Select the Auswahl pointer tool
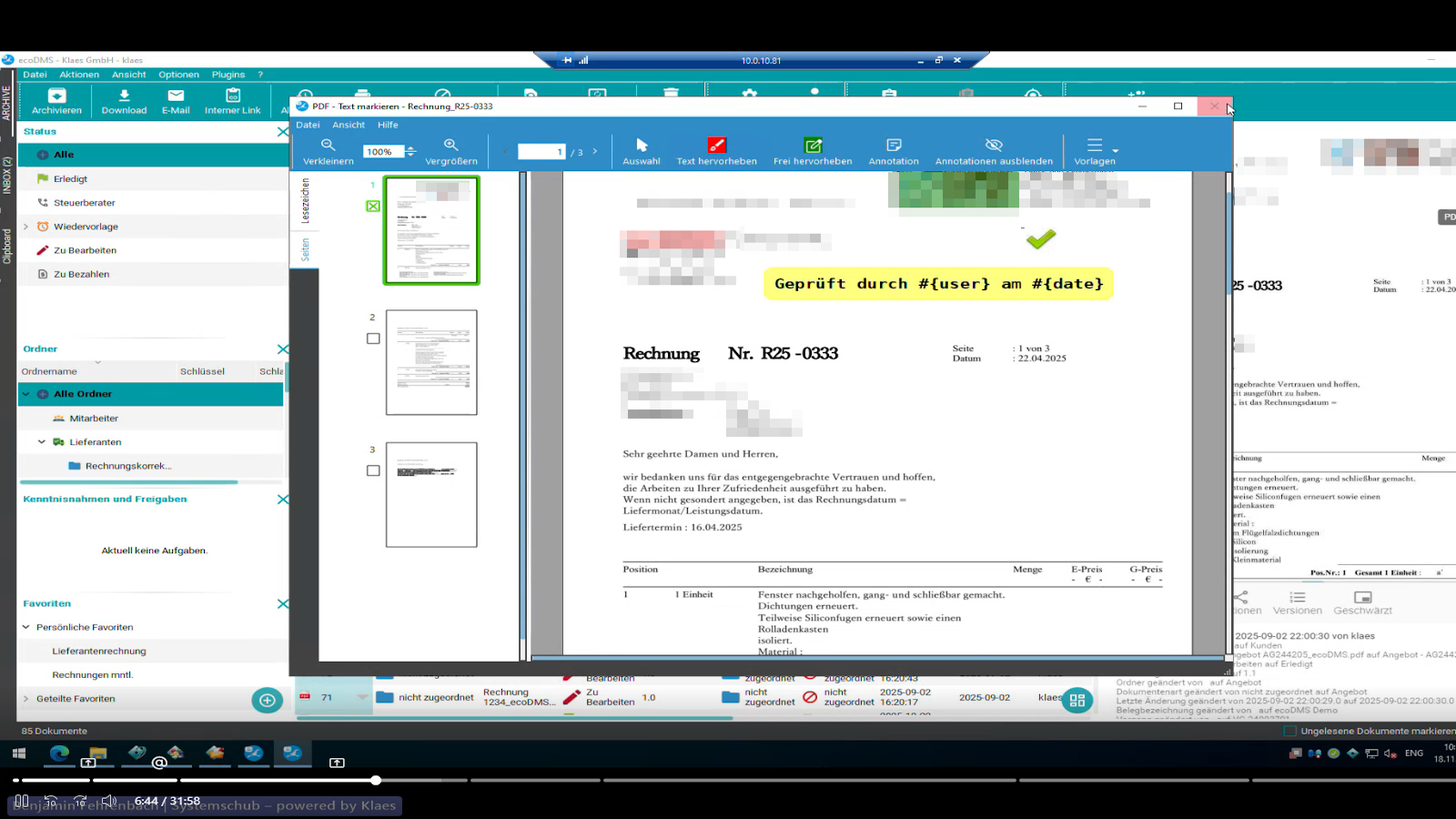 [x=642, y=146]
